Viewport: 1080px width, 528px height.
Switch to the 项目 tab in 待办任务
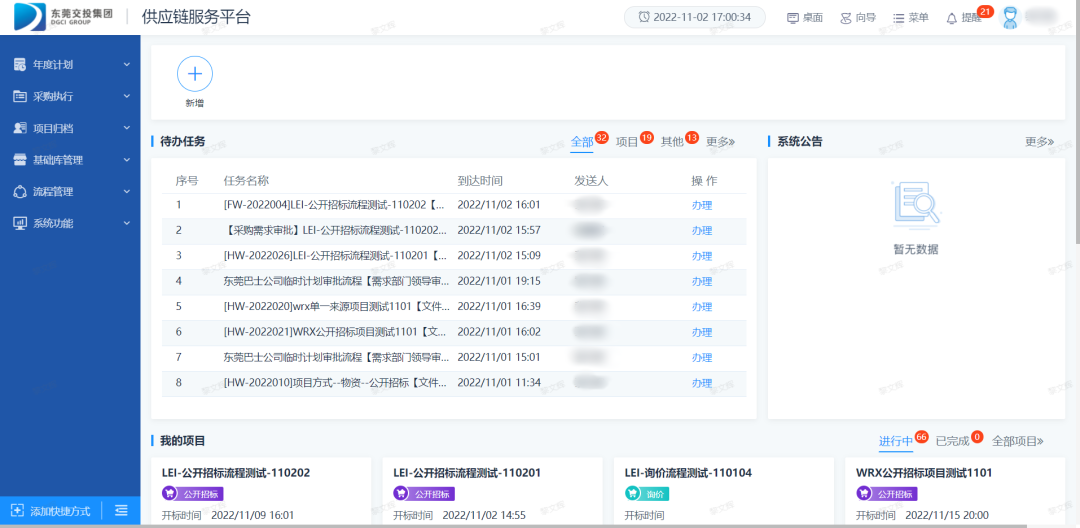click(627, 142)
